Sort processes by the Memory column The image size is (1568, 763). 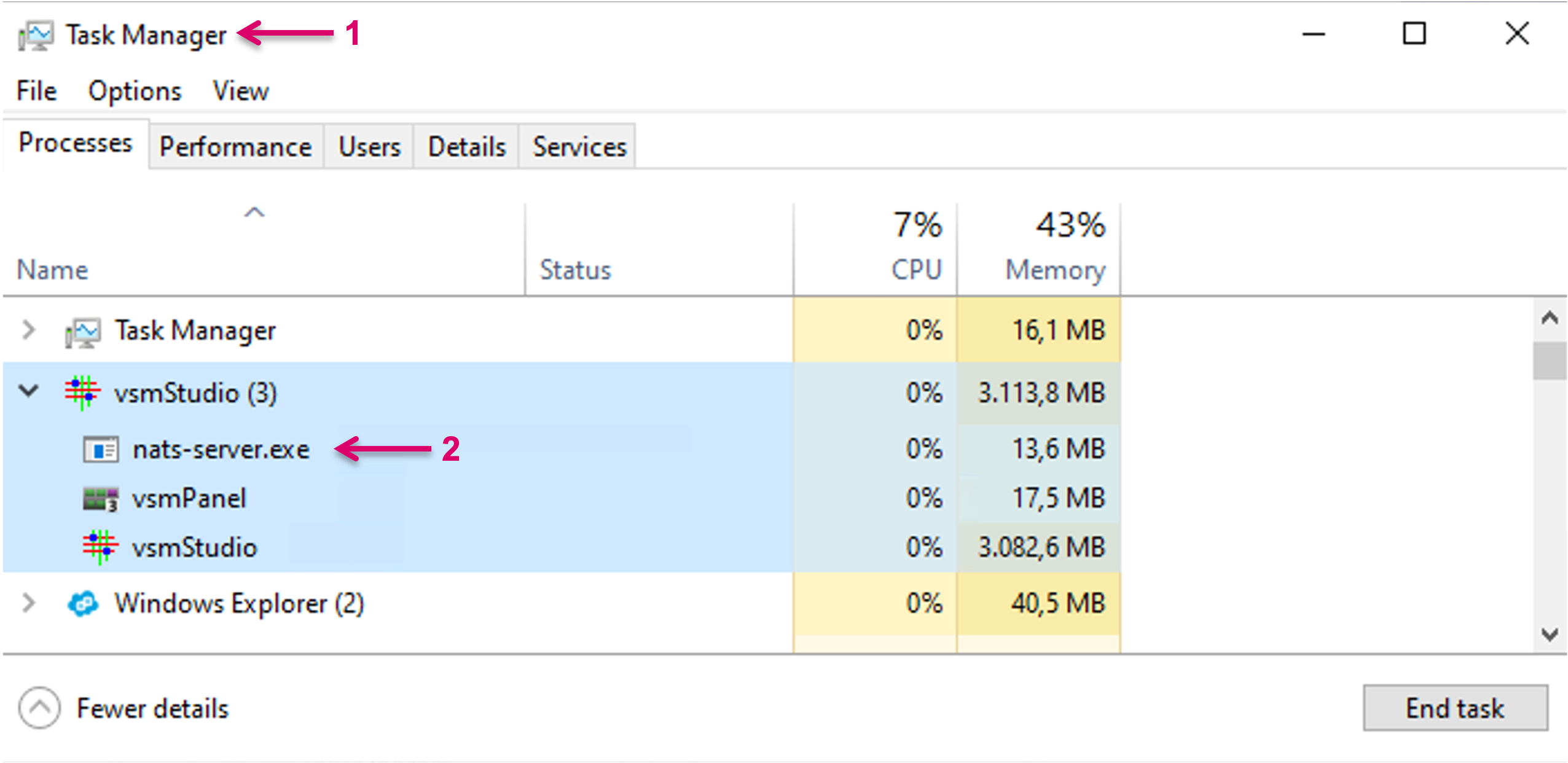1054,269
